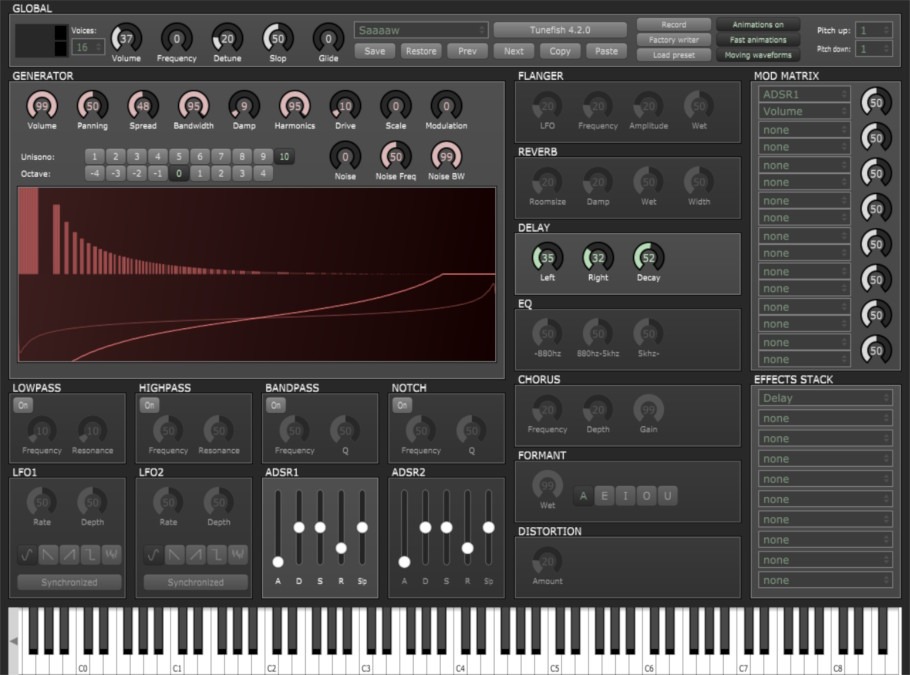The width and height of the screenshot is (910, 675).
Task: Click the Load preset button
Action: coord(674,55)
